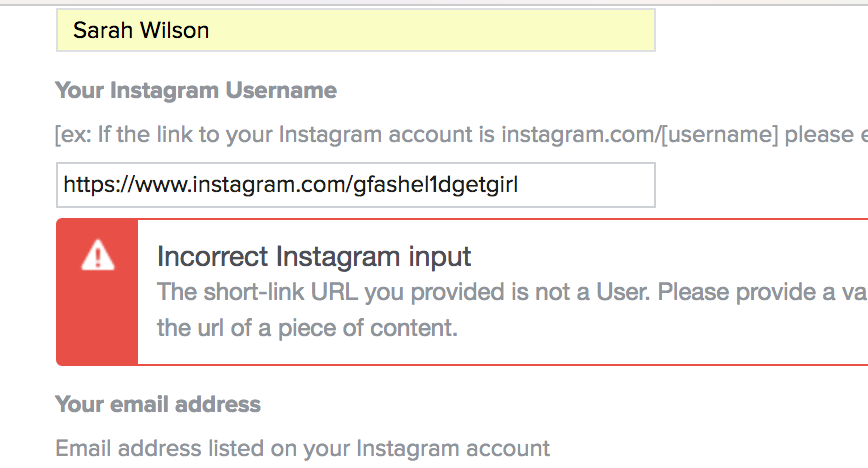Click empty right side of Instagram username field
The height and width of the screenshot is (468, 868).
[x=587, y=185]
